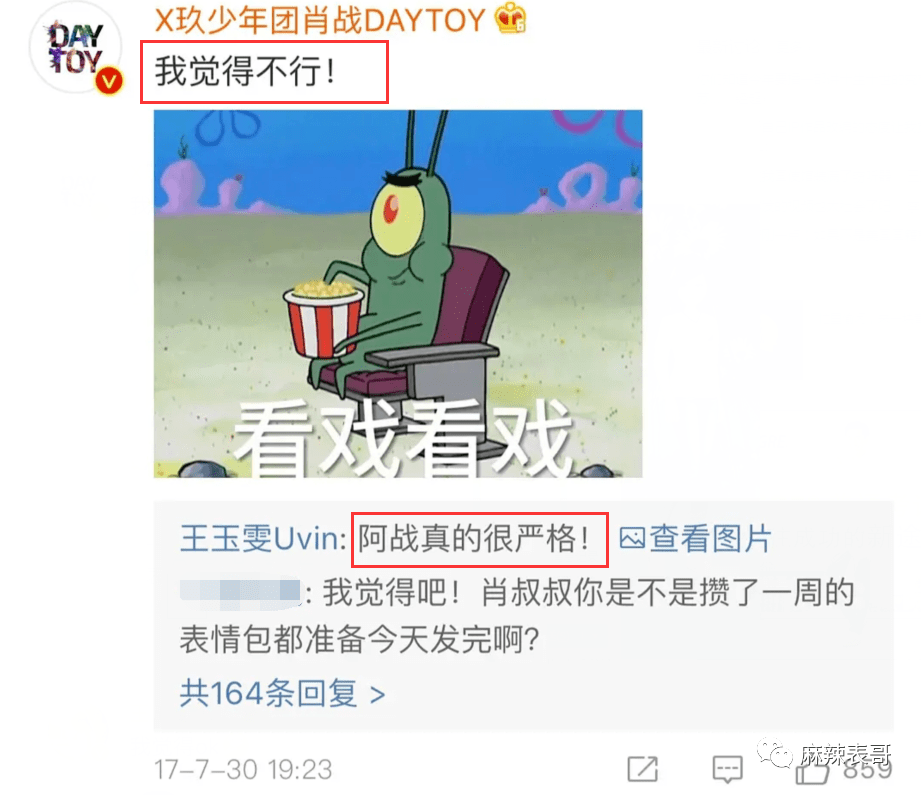This screenshot has height=795, width=921.
Task: View the attached image via 查看图片
Action: [x=695, y=538]
